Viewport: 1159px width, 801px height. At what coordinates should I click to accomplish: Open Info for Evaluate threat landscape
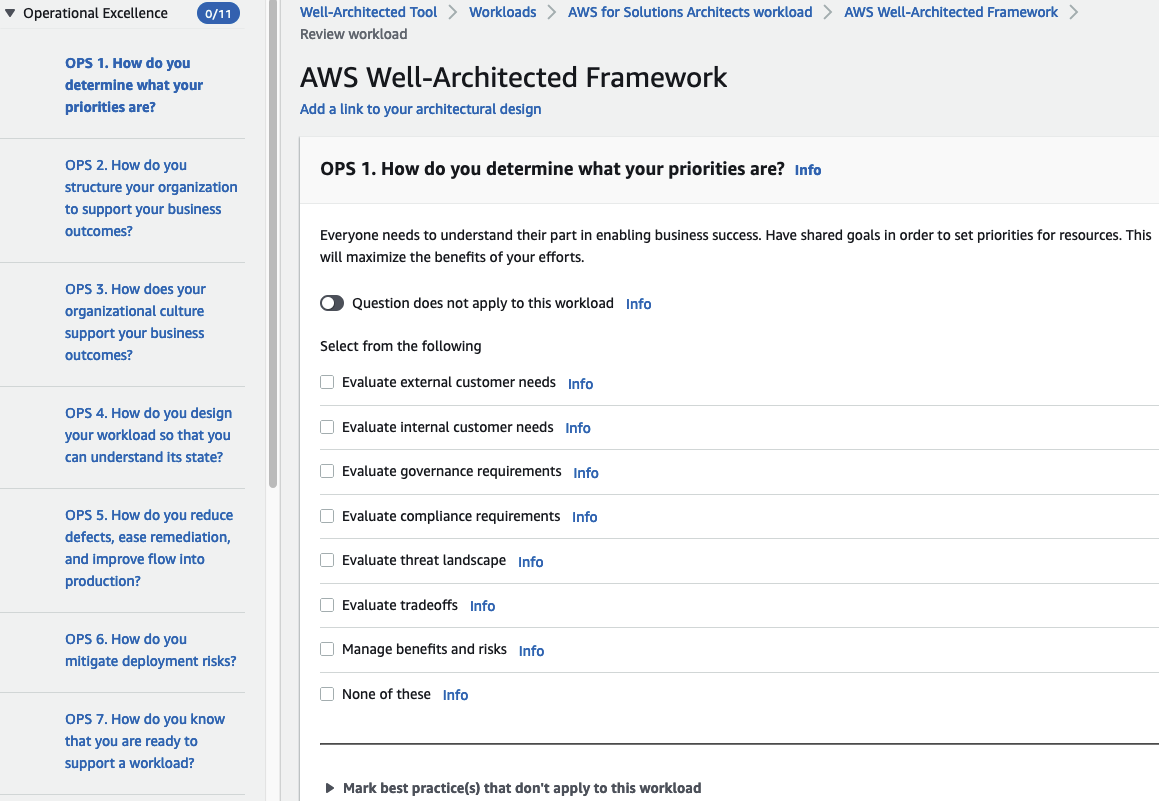(x=531, y=562)
